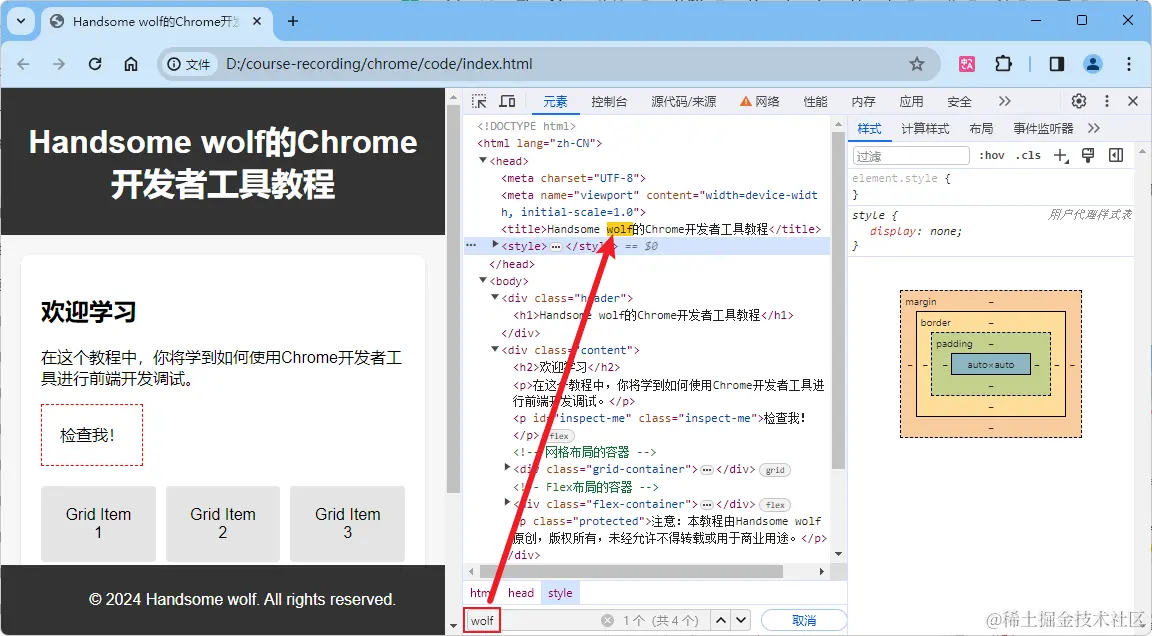
Task: Open the 内存 tab
Action: click(863, 101)
